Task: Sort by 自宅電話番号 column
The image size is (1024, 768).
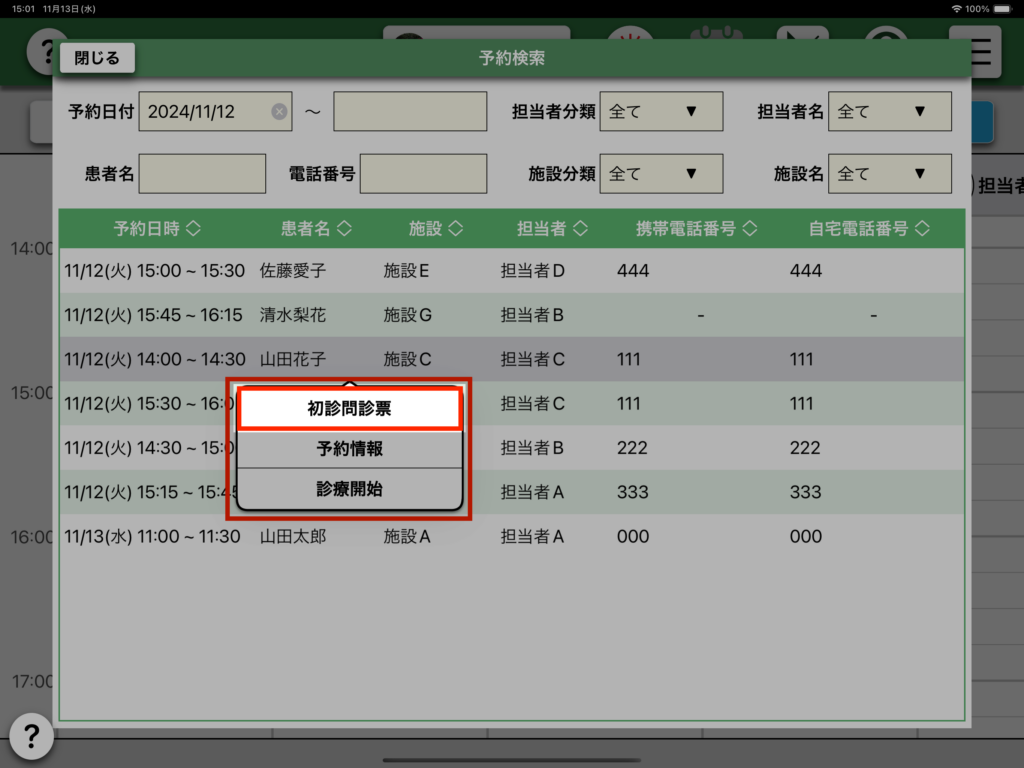Action: click(x=869, y=229)
